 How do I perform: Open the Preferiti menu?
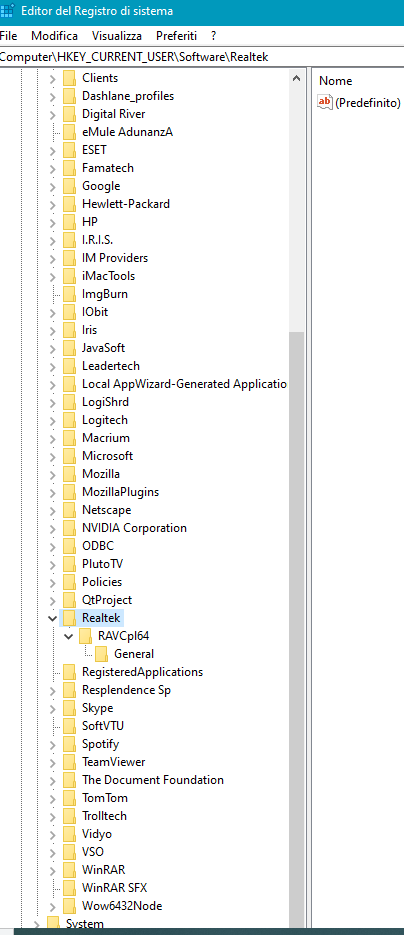(x=176, y=36)
